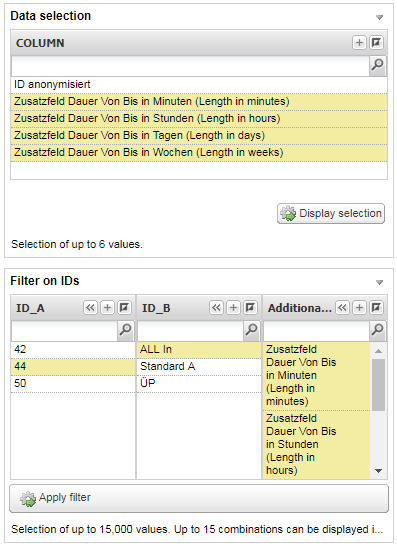Deselect 'Length in weeks' column entry
The width and height of the screenshot is (397, 548).
[199, 153]
